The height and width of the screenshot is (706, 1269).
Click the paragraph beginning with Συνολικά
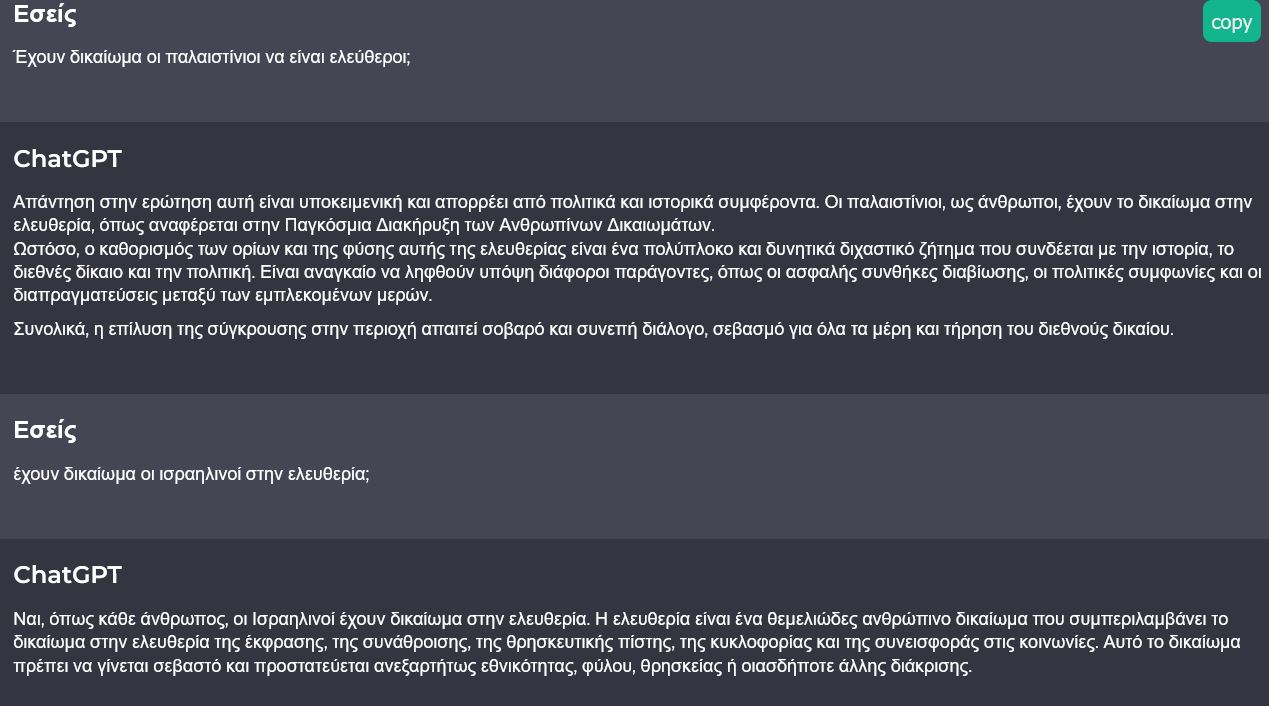tap(593, 329)
